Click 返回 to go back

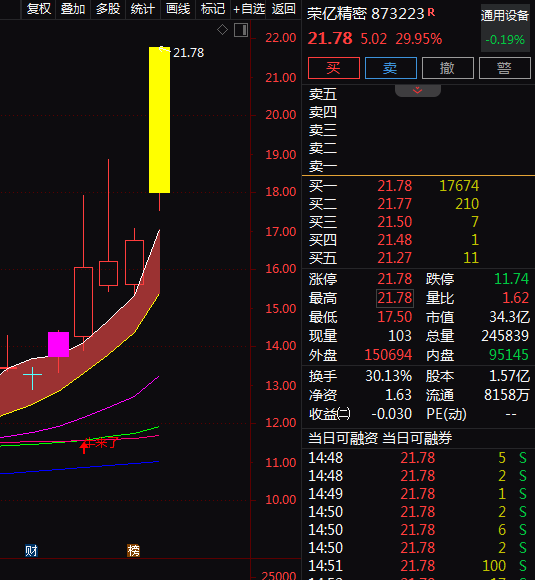(283, 9)
